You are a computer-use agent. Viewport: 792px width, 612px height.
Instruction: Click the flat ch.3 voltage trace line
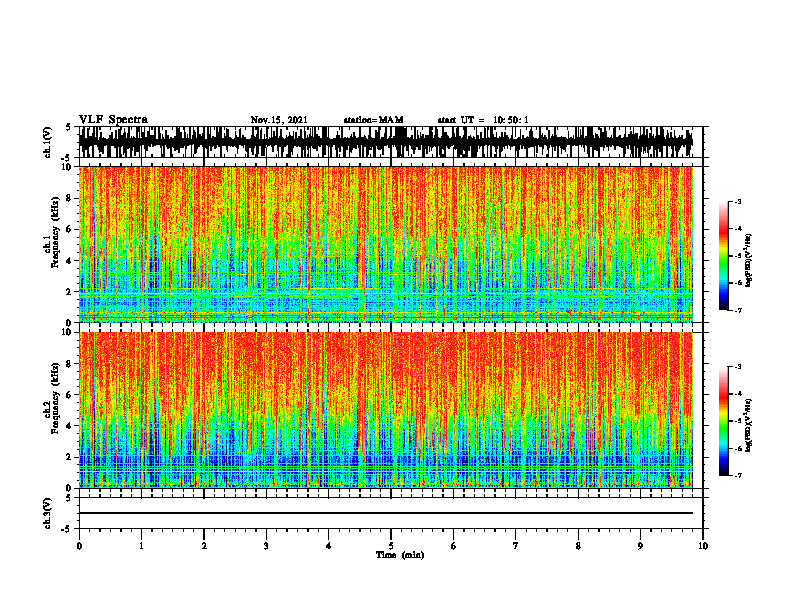click(x=385, y=513)
